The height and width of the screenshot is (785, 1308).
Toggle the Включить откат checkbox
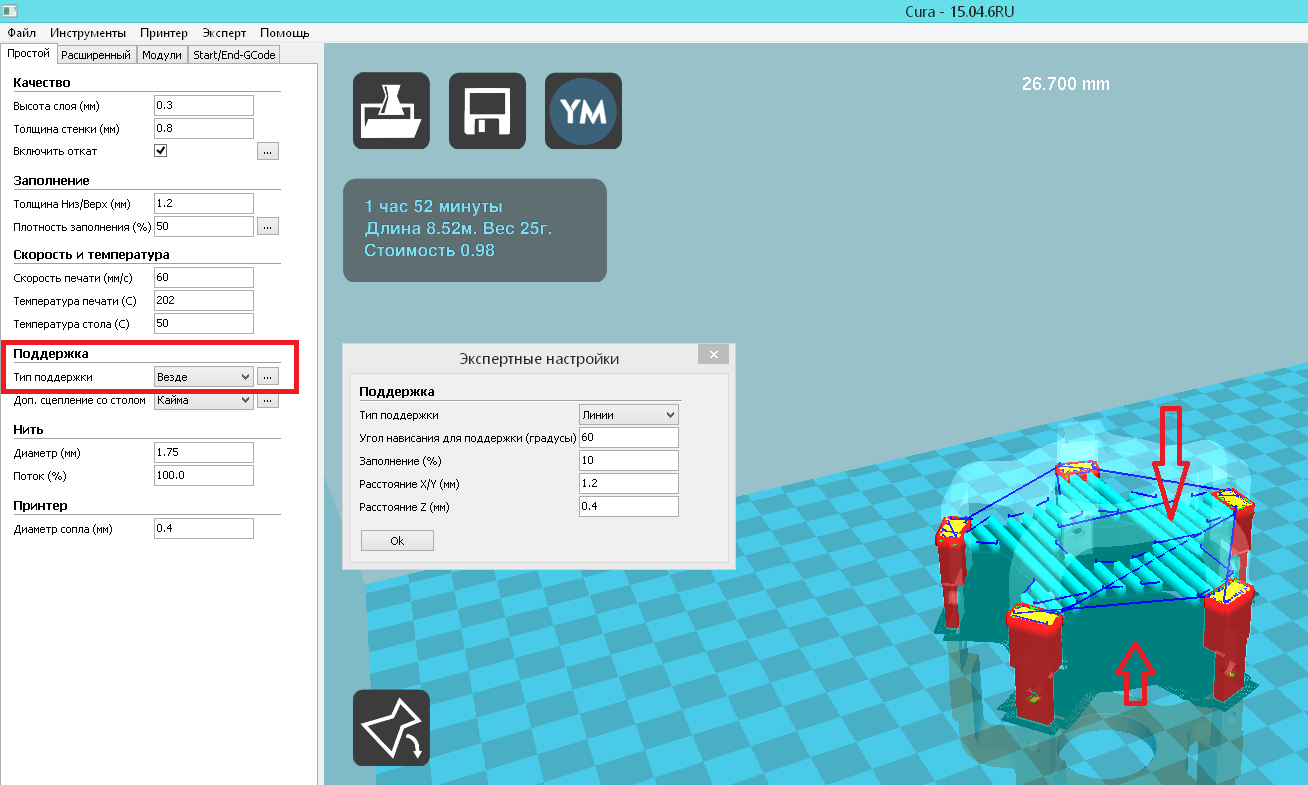(161, 151)
